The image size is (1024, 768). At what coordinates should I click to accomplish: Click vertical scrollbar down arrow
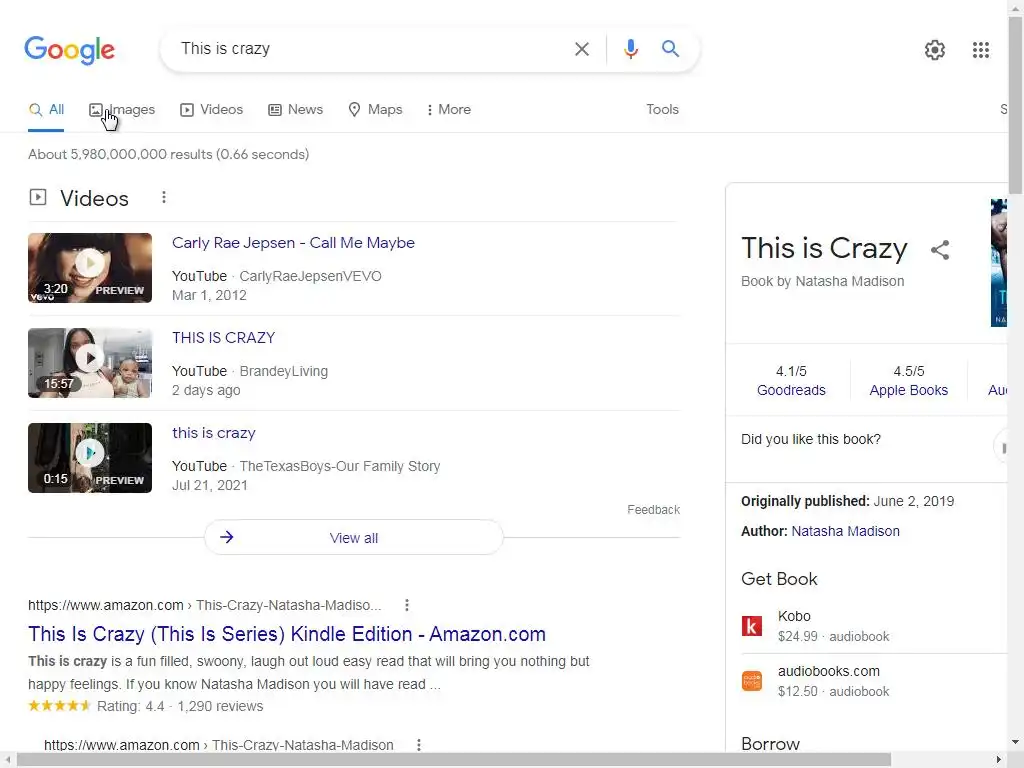[1016, 742]
